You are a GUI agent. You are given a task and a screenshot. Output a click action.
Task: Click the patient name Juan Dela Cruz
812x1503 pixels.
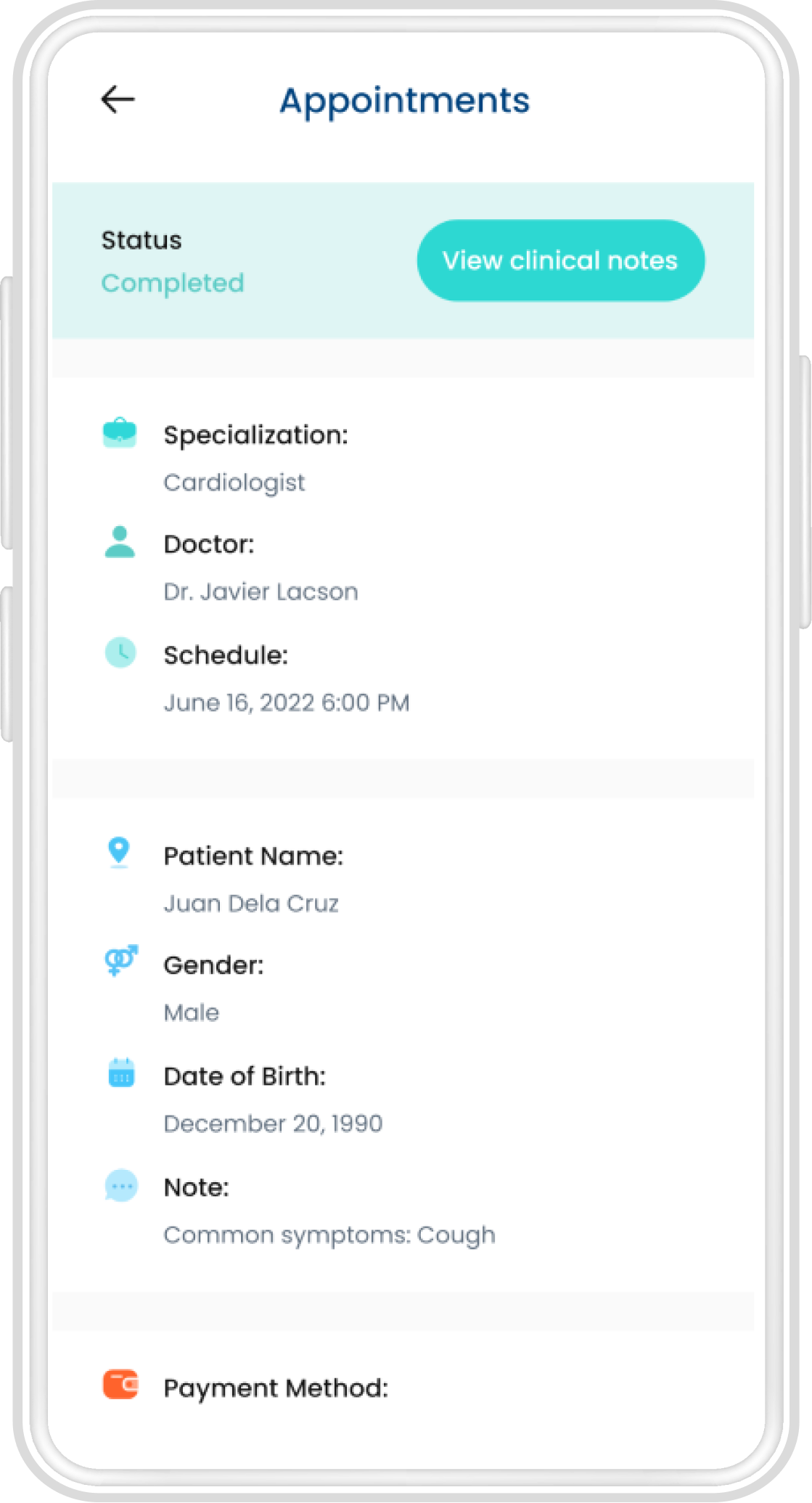click(x=251, y=904)
